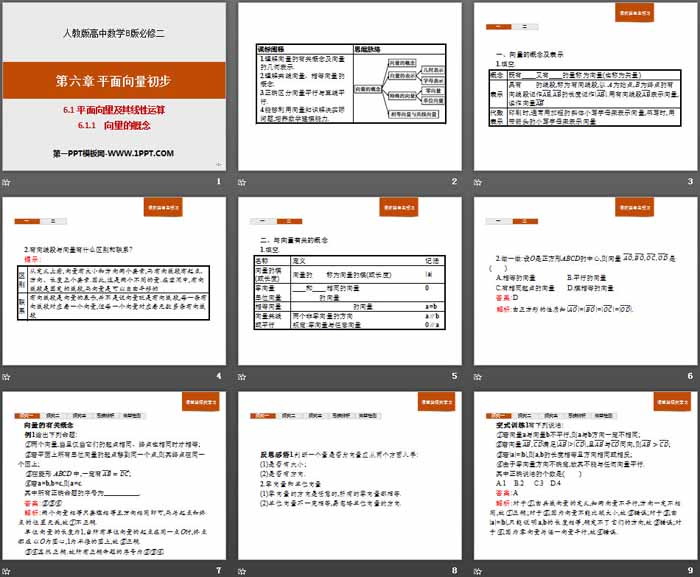Click slide number 3 label

(x=690, y=181)
